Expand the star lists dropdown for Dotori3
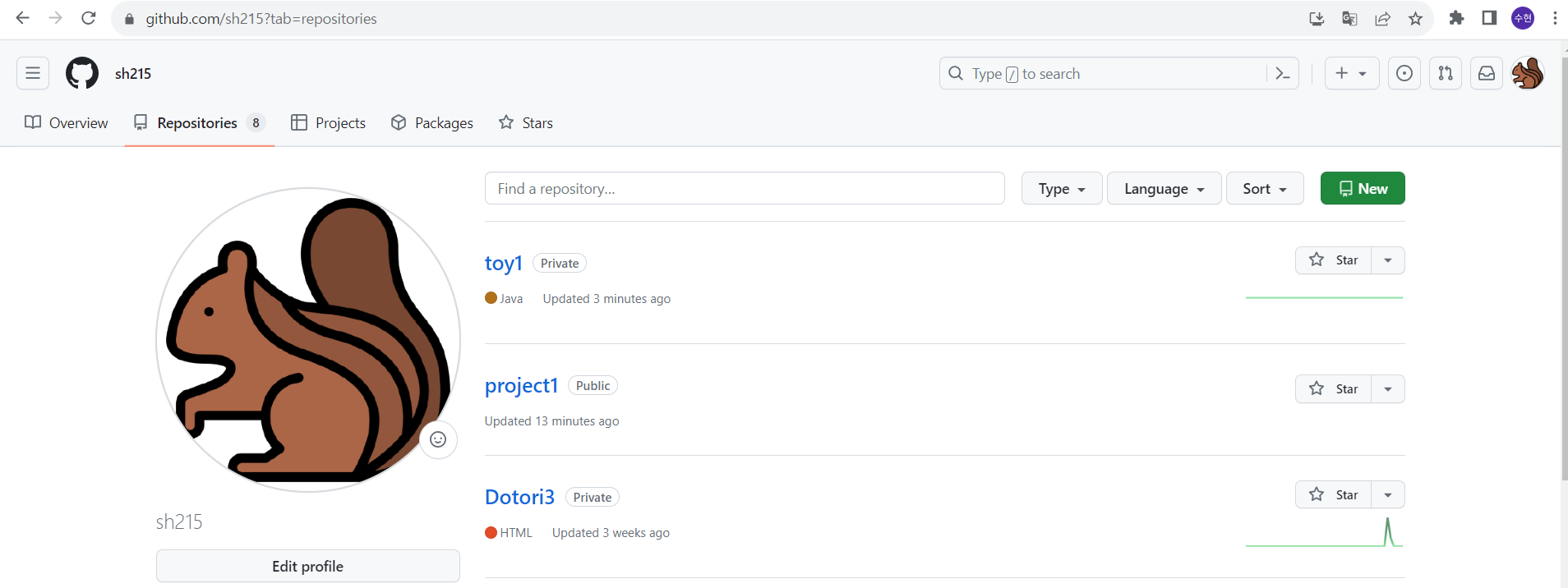1568x588 pixels. pos(1388,494)
